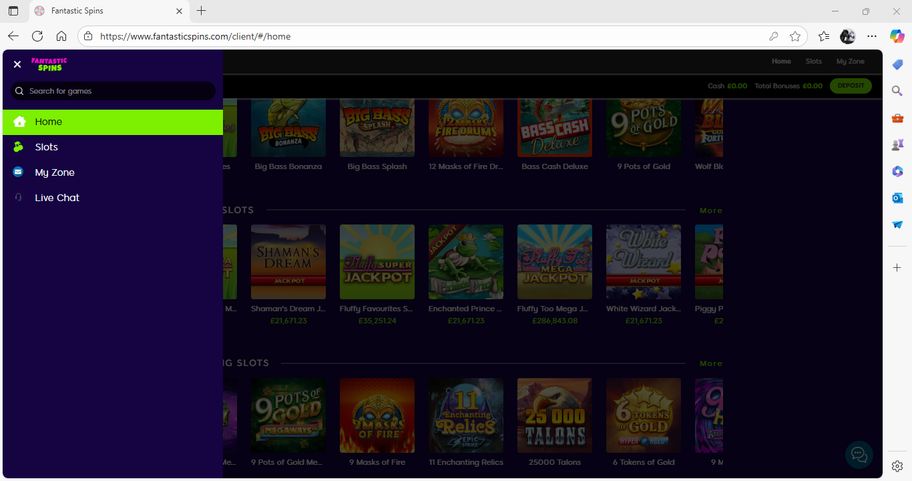Open Settings and more menu

[x=871, y=36]
